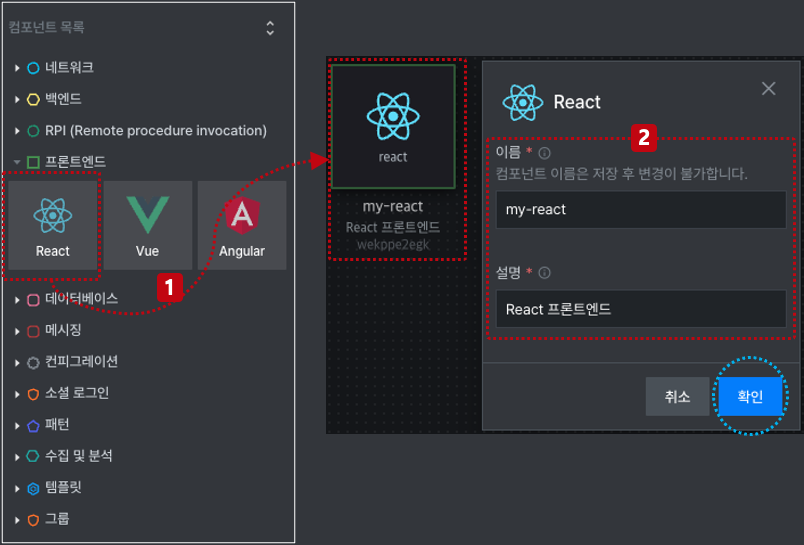Viewport: 804px width, 545px height.
Task: Click the 소셜 로그인 shield icon
Action: point(33,394)
